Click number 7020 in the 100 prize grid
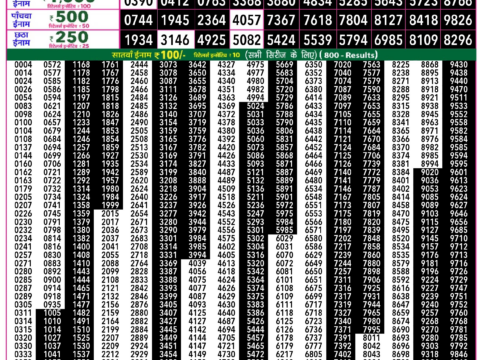This screenshot has width=480, height=360. click(343, 64)
